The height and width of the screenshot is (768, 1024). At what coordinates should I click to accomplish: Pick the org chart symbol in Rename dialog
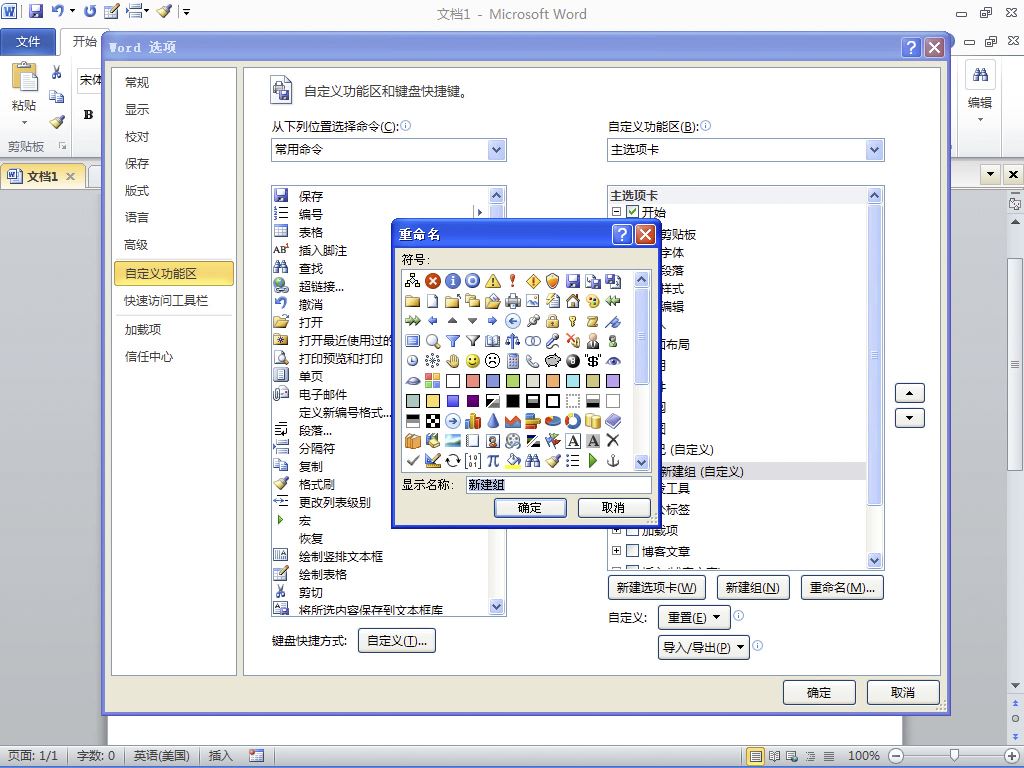[412, 281]
